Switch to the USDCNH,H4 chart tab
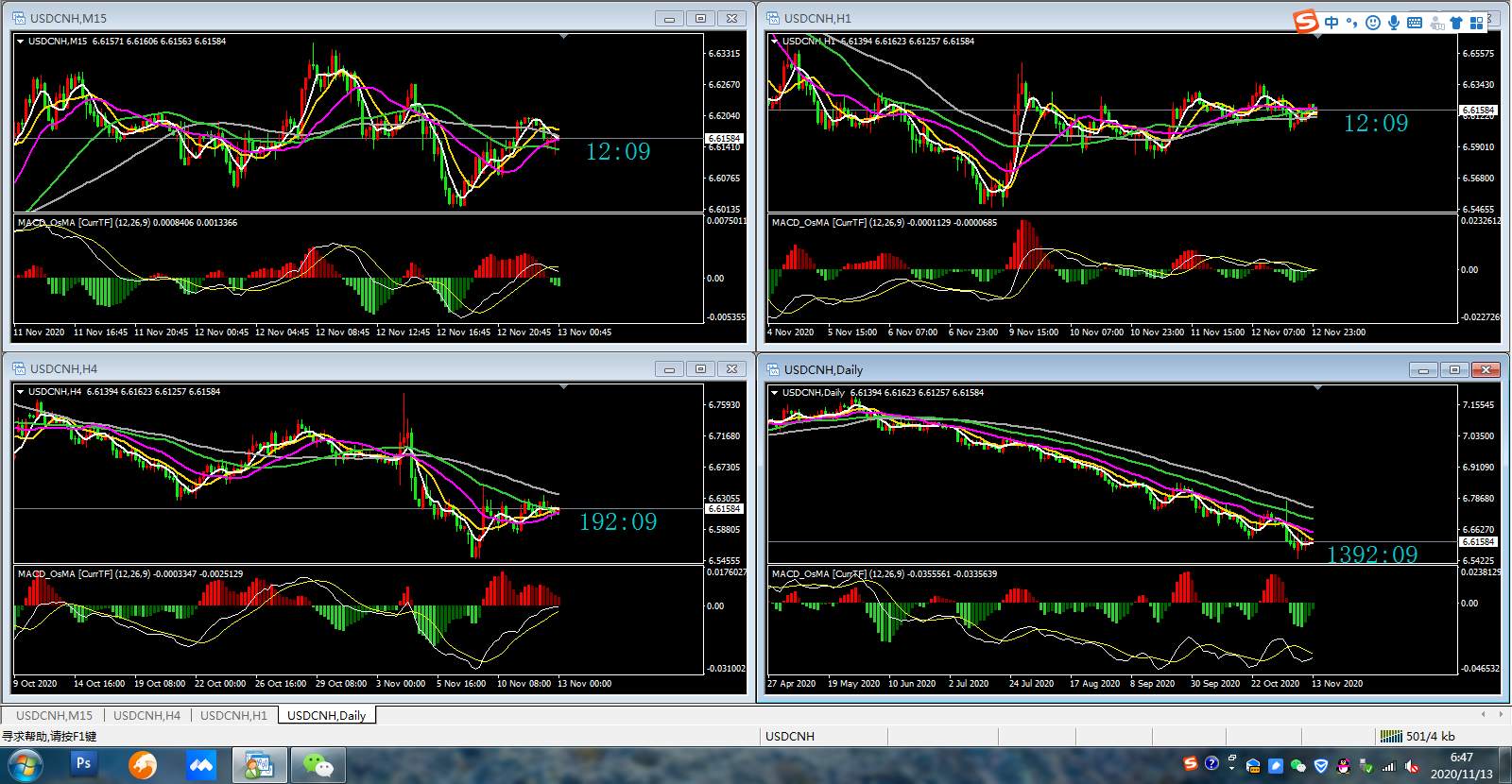The height and width of the screenshot is (784, 1512). point(146,715)
